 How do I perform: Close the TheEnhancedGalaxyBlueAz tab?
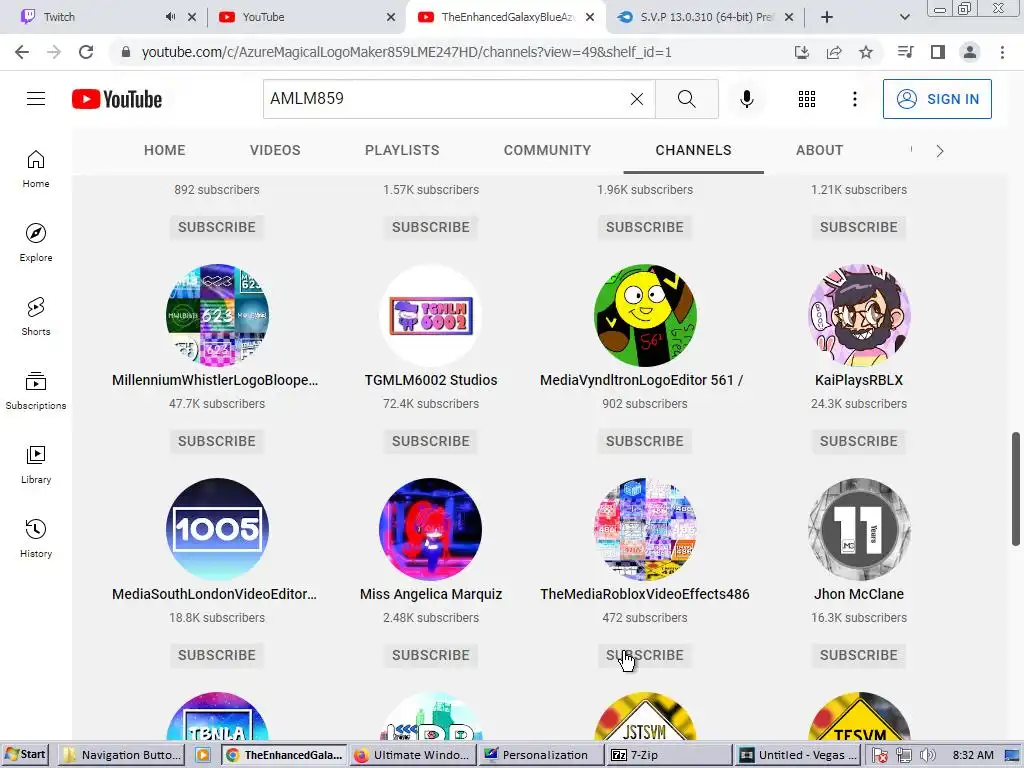[x=590, y=17]
